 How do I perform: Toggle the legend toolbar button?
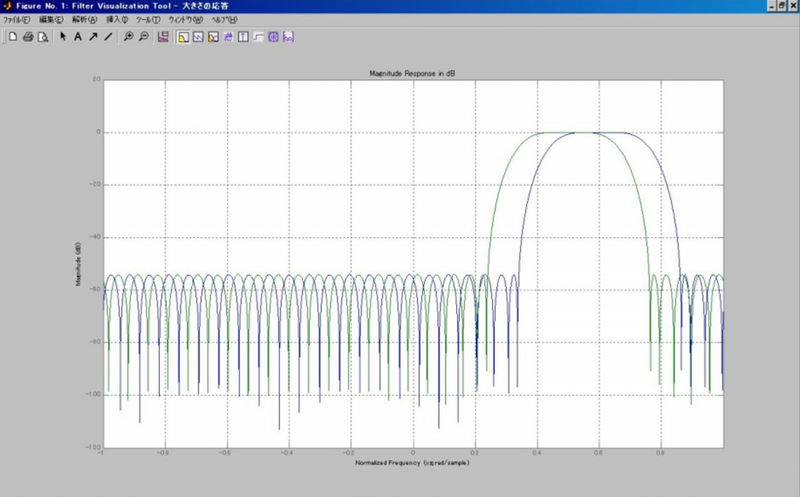(x=163, y=37)
